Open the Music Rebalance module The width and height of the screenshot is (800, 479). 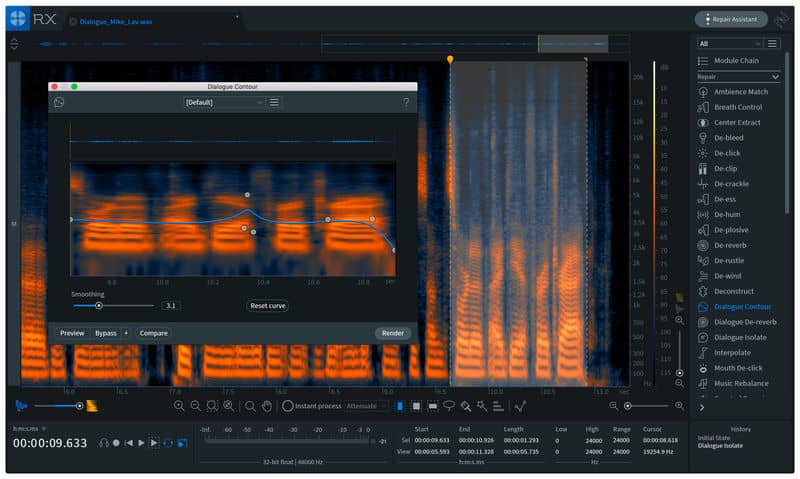(x=733, y=383)
